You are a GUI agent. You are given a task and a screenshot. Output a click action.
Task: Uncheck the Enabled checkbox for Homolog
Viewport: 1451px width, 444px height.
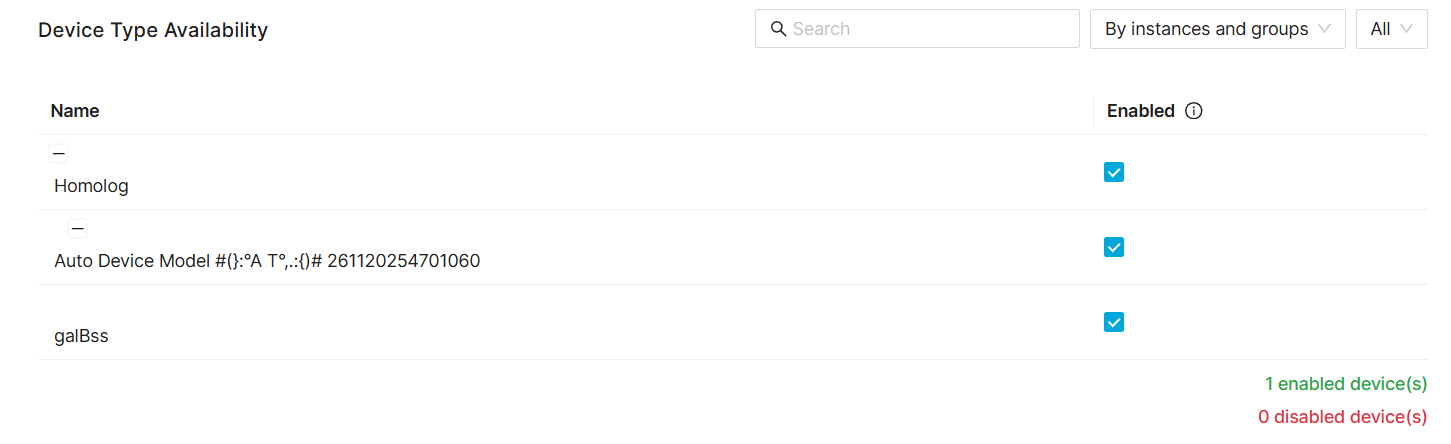[x=1114, y=172]
